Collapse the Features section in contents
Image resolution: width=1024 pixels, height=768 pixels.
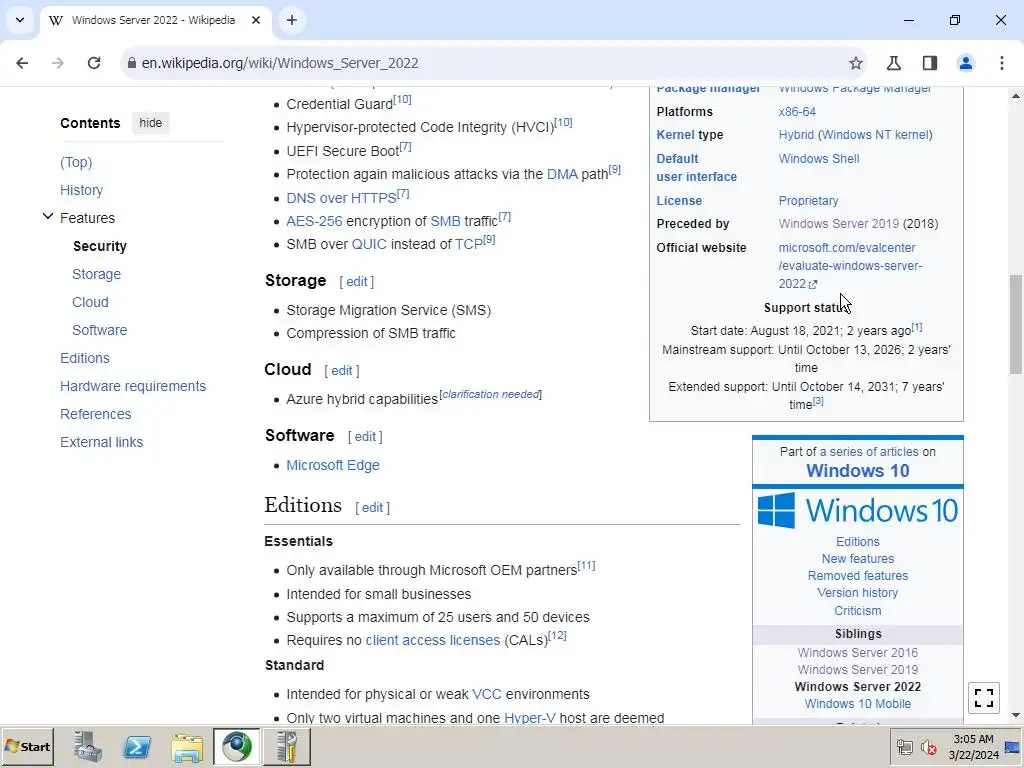(x=48, y=216)
